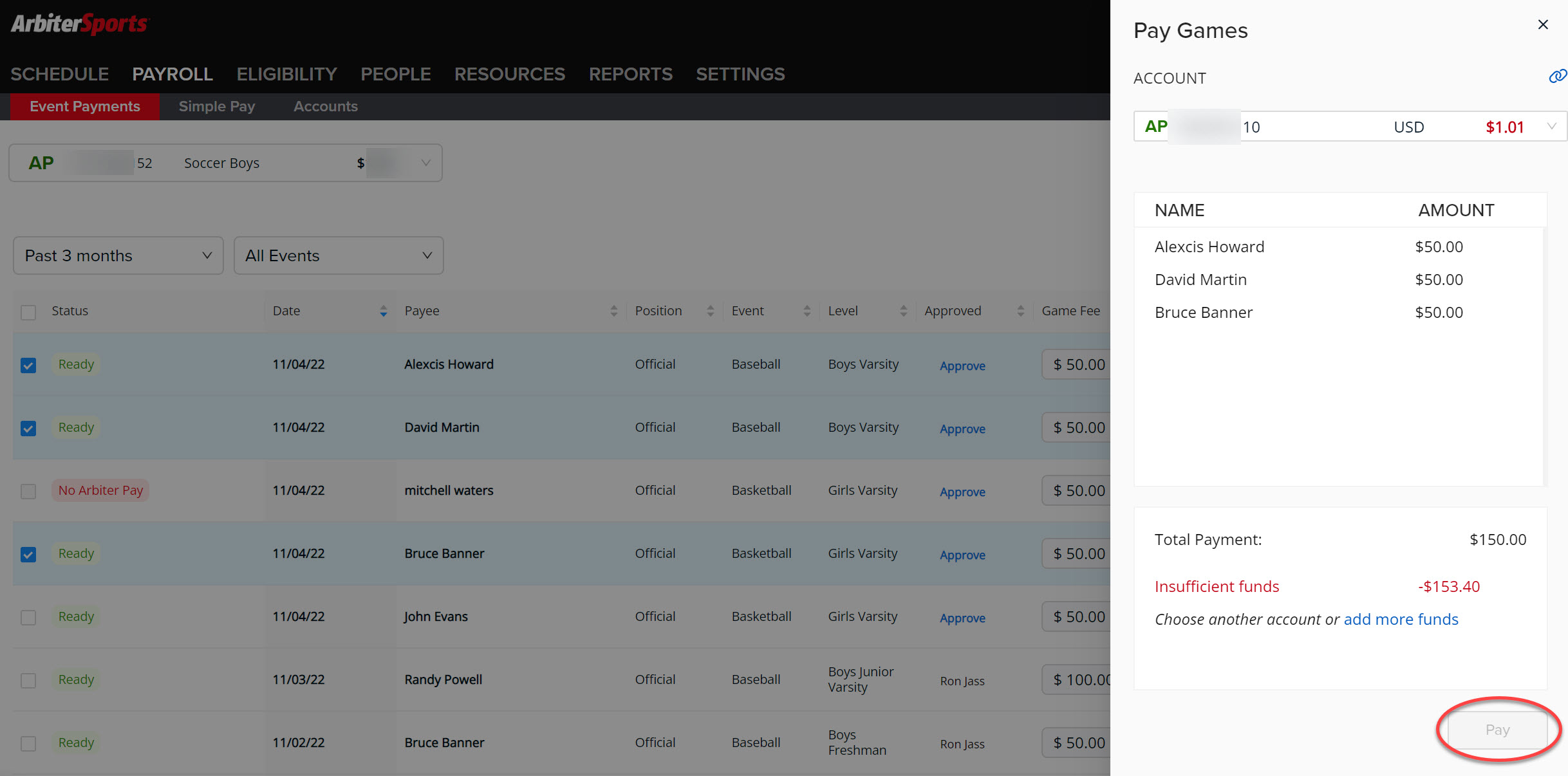Open the PEOPLE menu
The width and height of the screenshot is (1568, 776).
coord(396,74)
